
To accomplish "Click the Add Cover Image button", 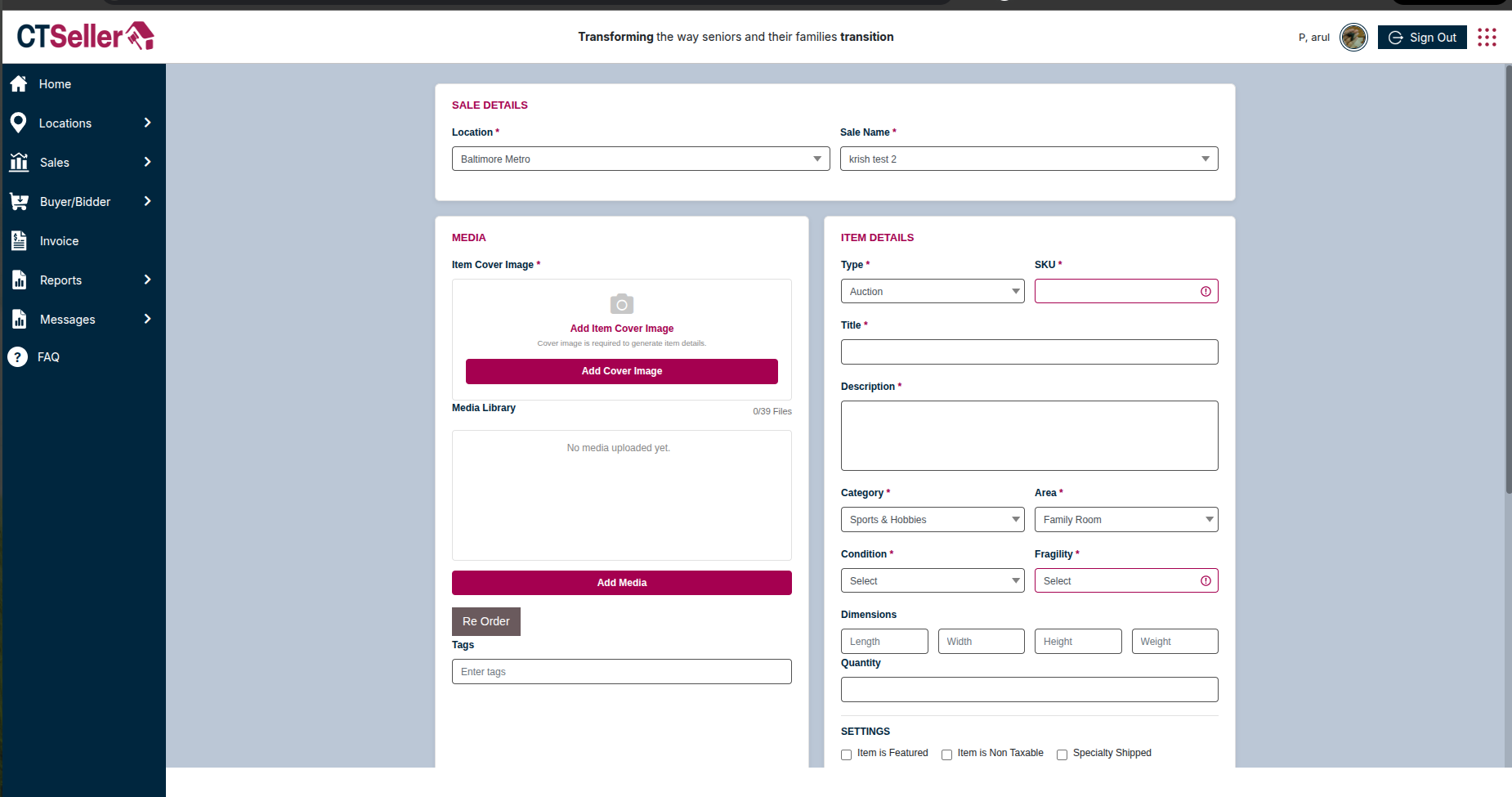I will tap(622, 371).
